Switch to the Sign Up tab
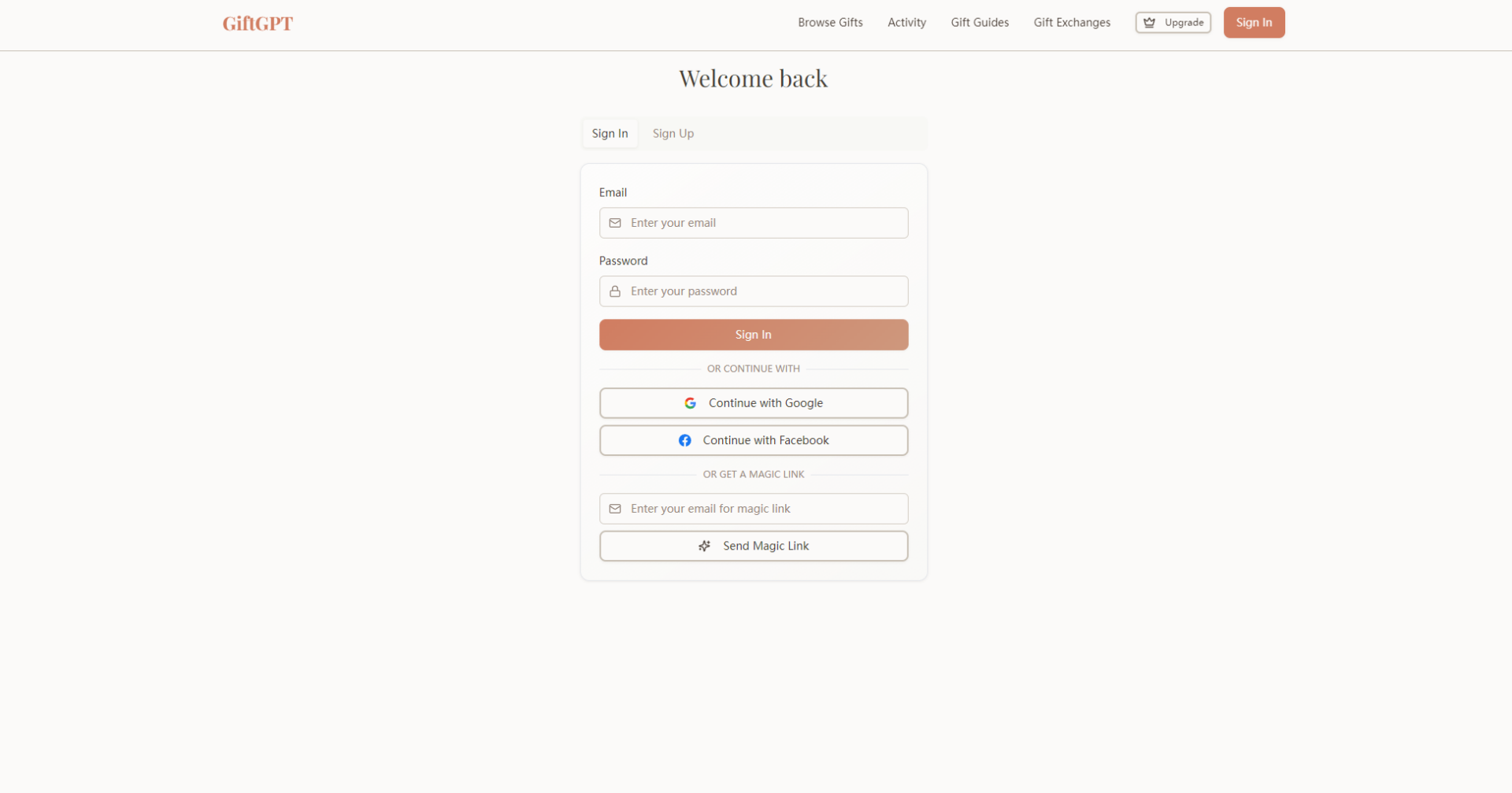This screenshot has width=1512, height=793. pyautogui.click(x=673, y=134)
